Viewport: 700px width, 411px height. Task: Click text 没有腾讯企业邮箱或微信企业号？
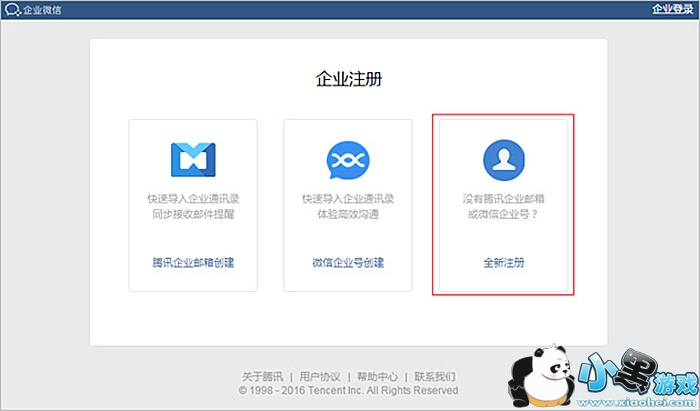[x=504, y=206]
